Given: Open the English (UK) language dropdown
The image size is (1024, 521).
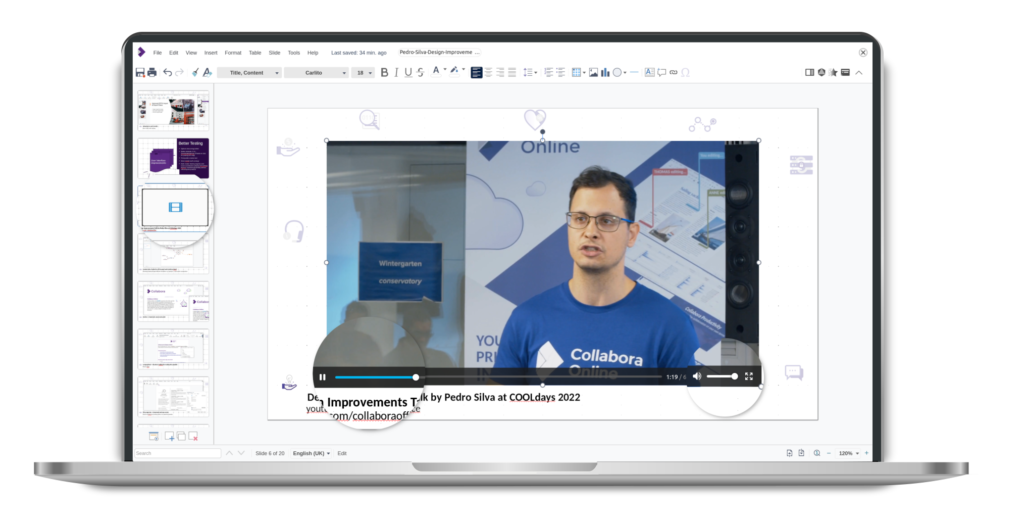Looking at the screenshot, I should tap(312, 453).
